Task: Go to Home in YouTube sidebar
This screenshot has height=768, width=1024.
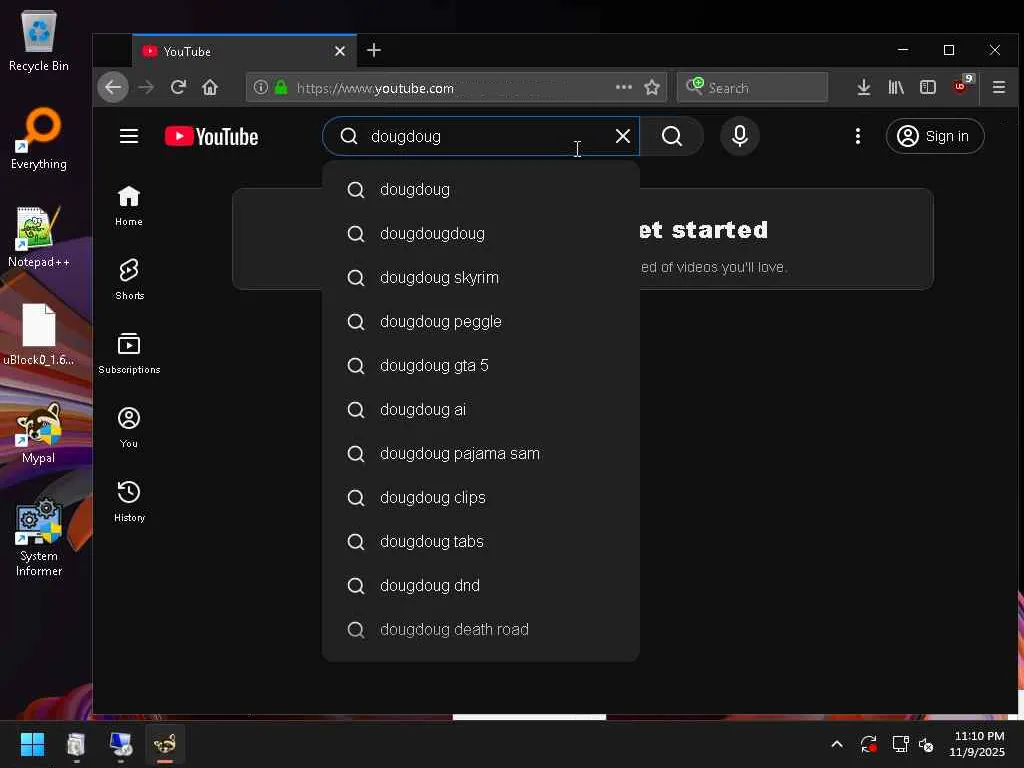Action: pyautogui.click(x=129, y=206)
